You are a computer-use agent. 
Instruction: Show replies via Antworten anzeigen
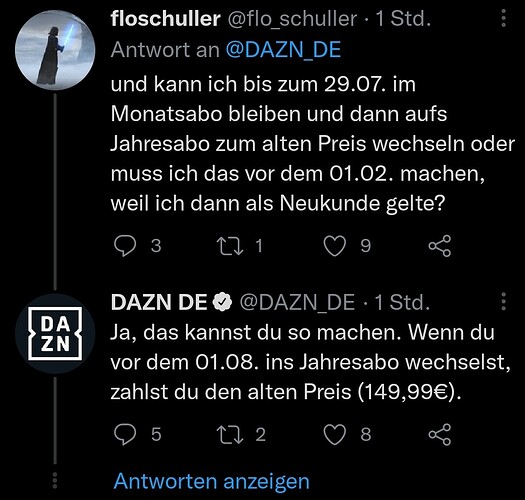(212, 481)
